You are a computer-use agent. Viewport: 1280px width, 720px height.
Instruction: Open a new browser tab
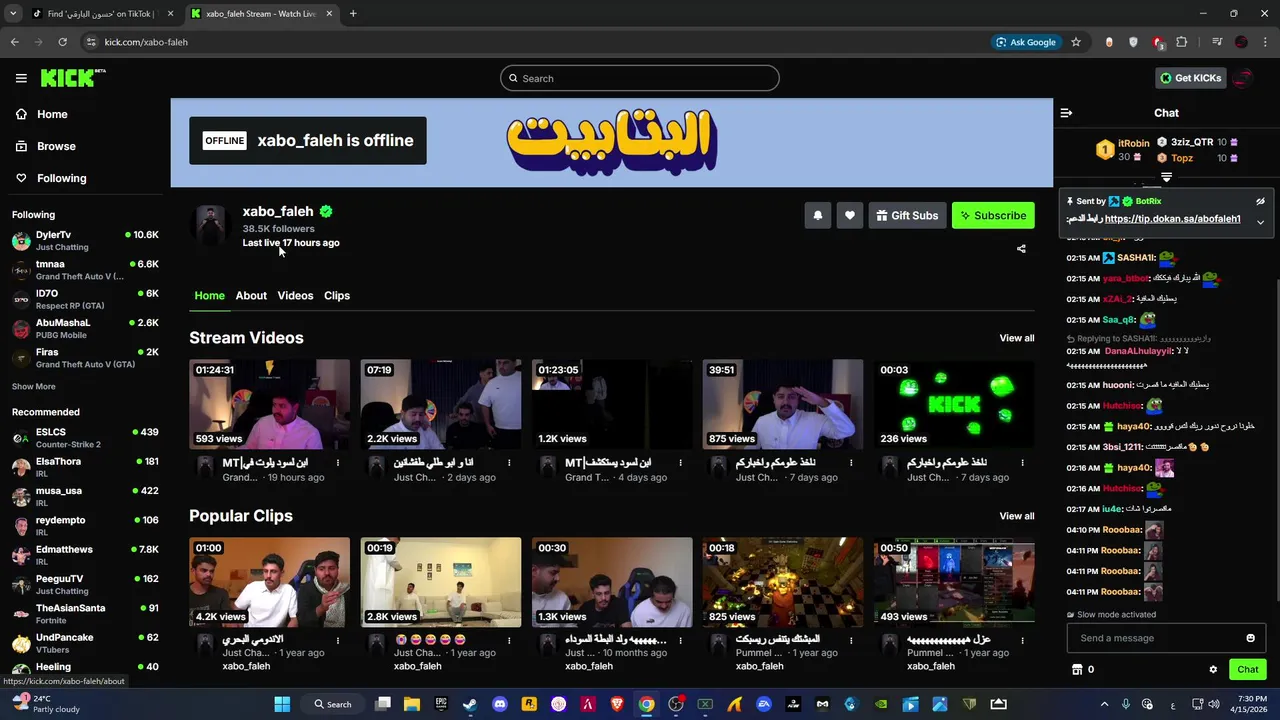click(x=353, y=13)
